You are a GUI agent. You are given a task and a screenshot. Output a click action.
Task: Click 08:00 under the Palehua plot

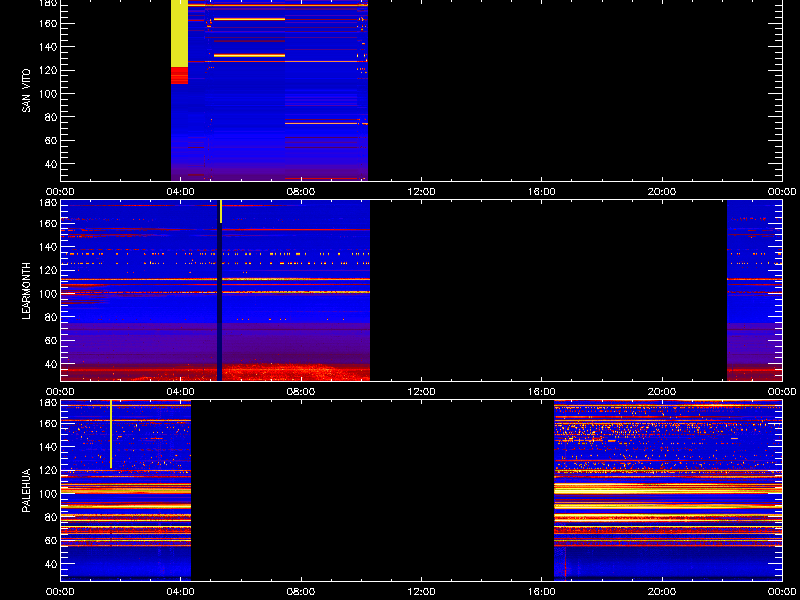301,592
